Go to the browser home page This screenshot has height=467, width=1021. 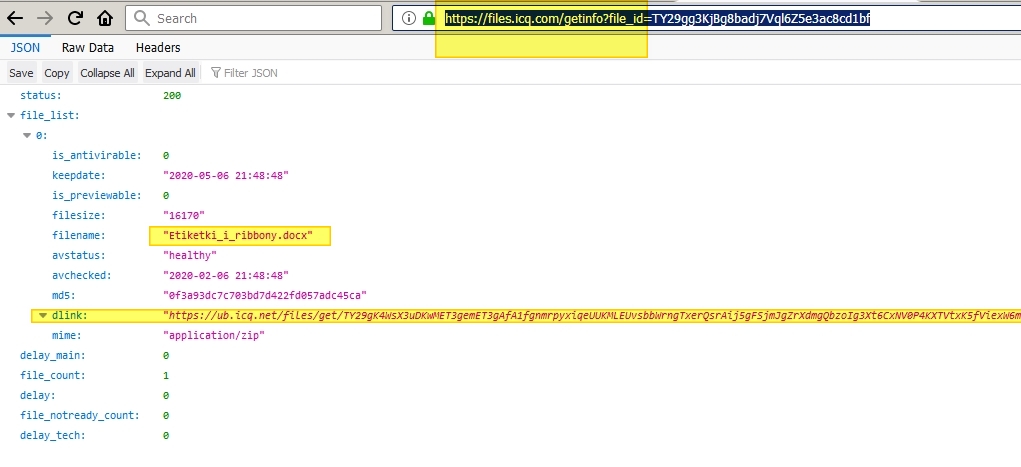pyautogui.click(x=105, y=18)
